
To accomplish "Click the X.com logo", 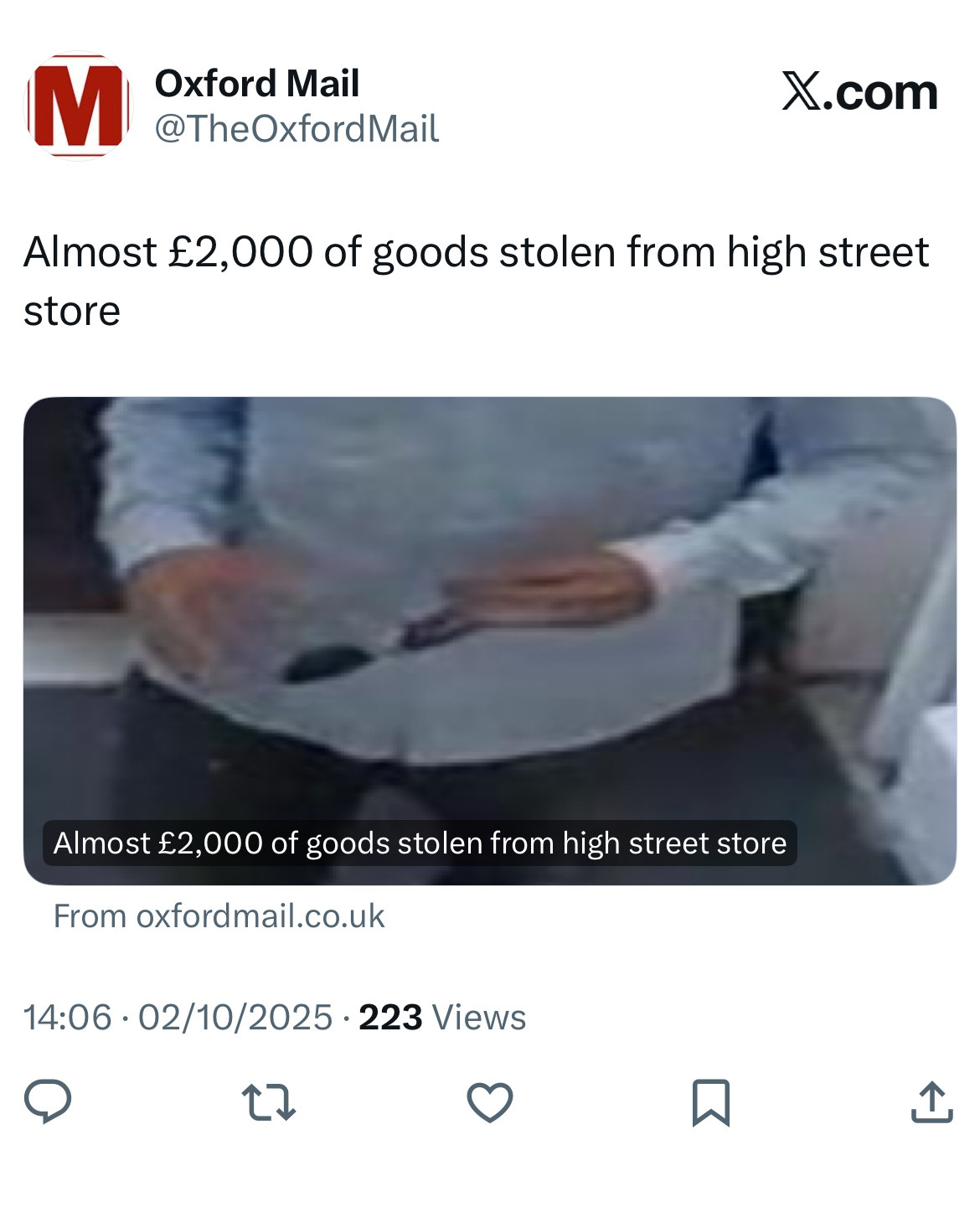I will (859, 91).
